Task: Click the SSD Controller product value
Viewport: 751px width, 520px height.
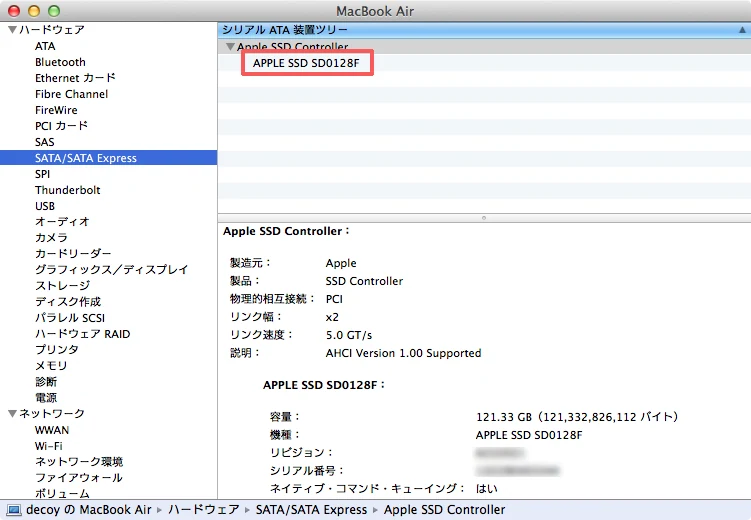Action: pyautogui.click(x=364, y=281)
